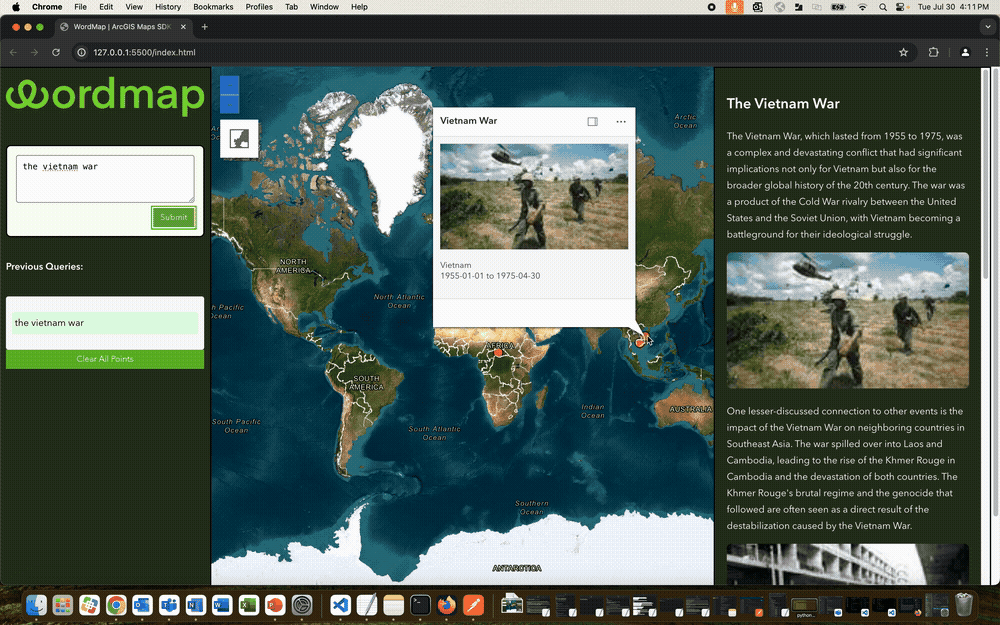
Task: Submit the query
Action: click(173, 217)
